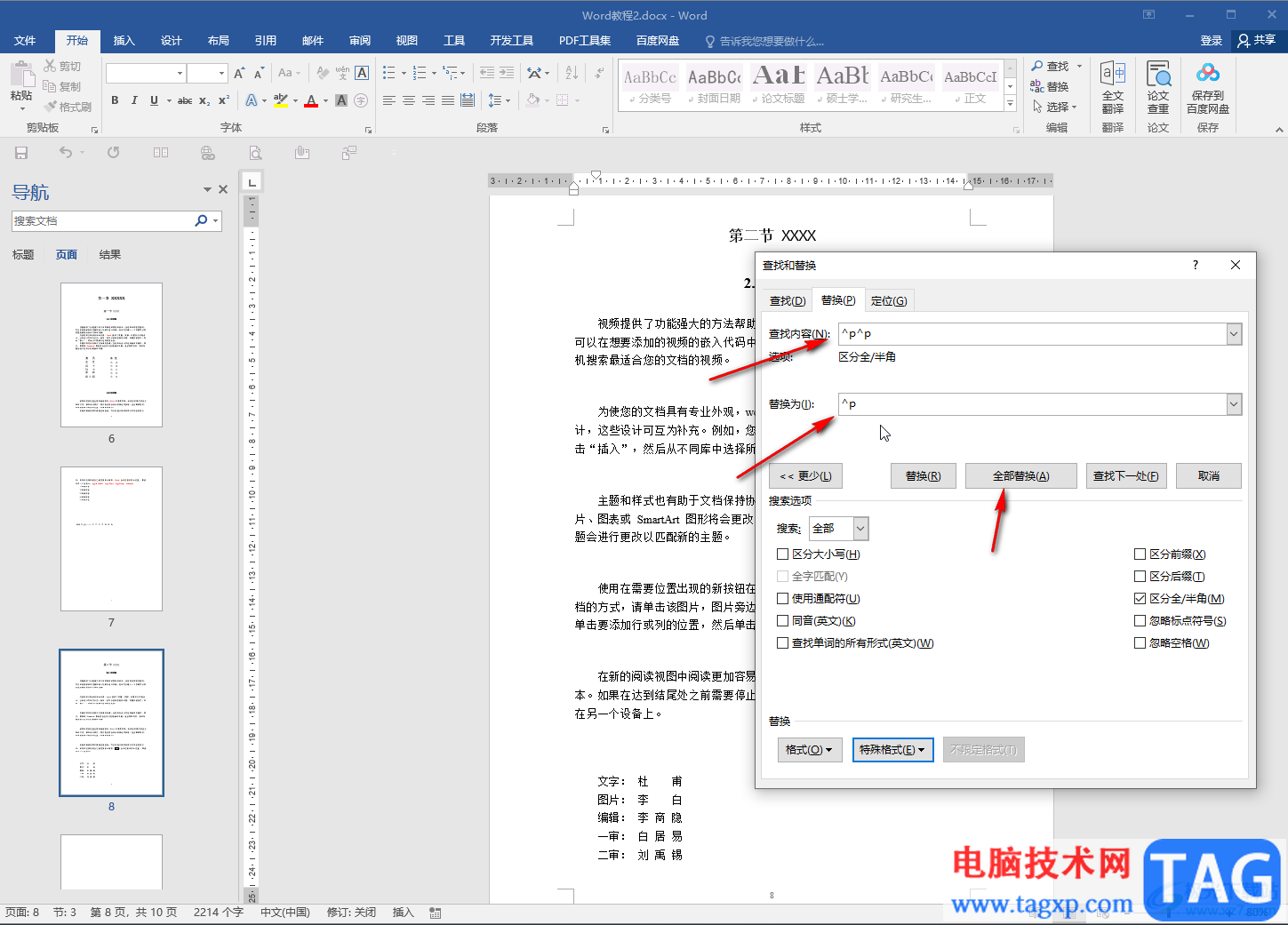Shrink font size icon

(259, 73)
